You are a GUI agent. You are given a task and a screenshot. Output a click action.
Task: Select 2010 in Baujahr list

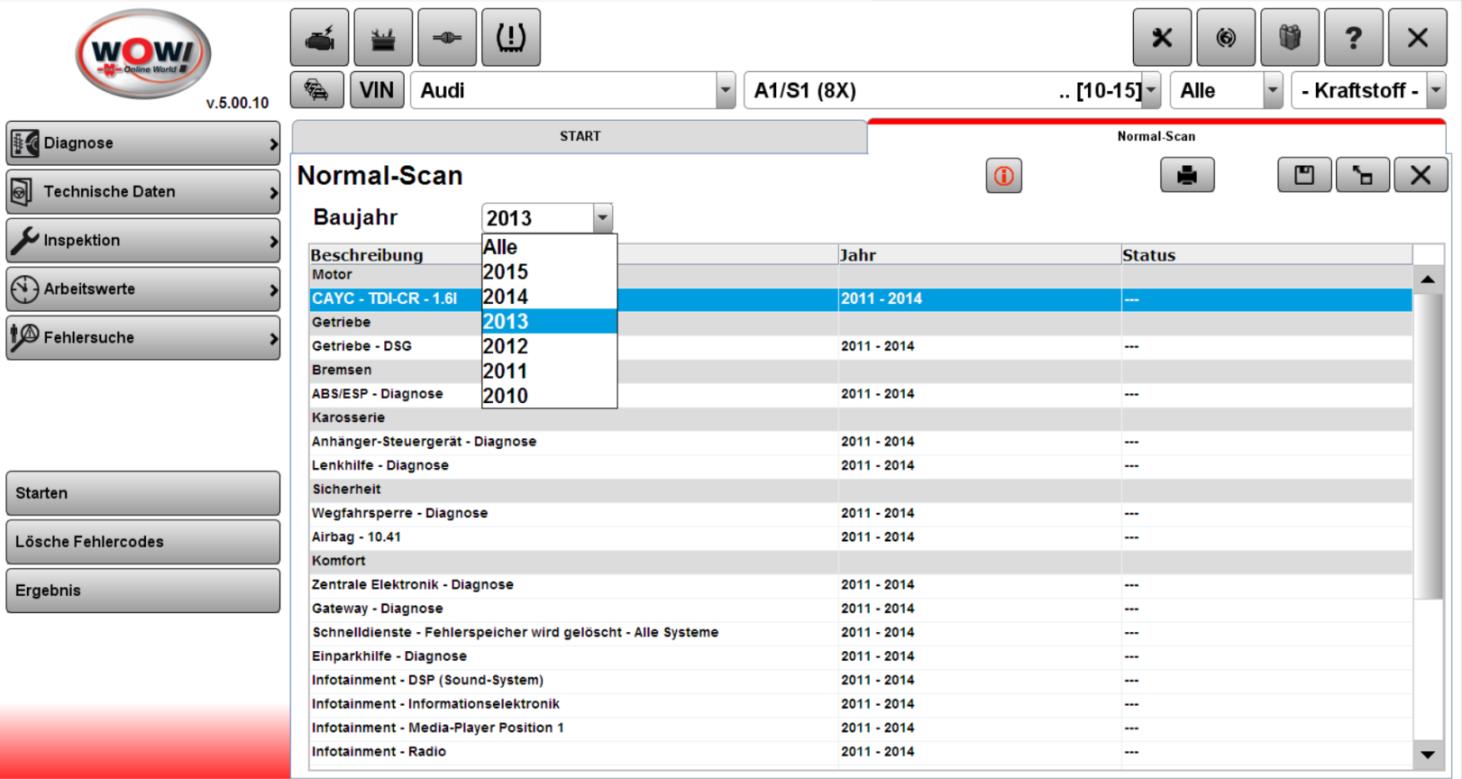tap(549, 396)
